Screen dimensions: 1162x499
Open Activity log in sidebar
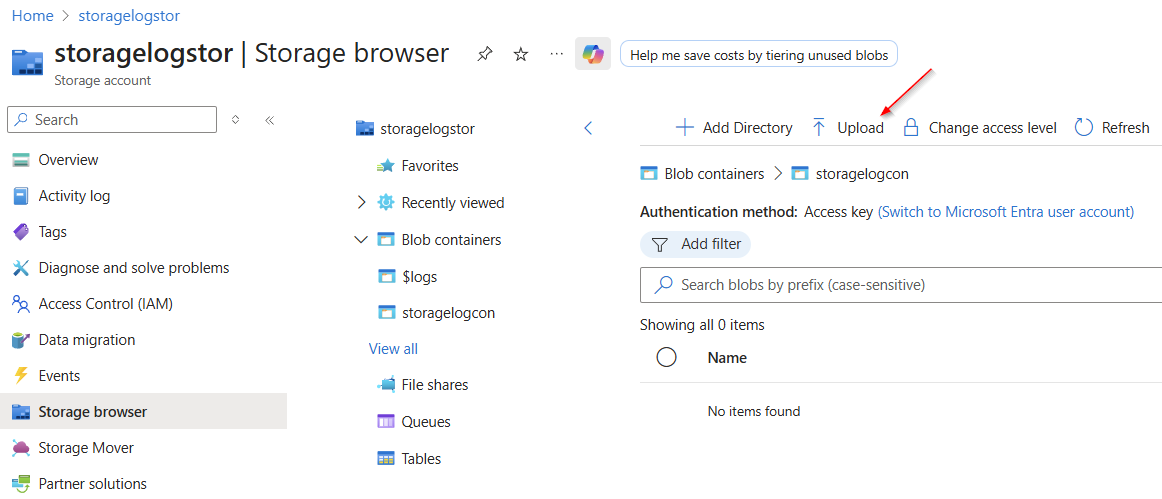coord(74,196)
